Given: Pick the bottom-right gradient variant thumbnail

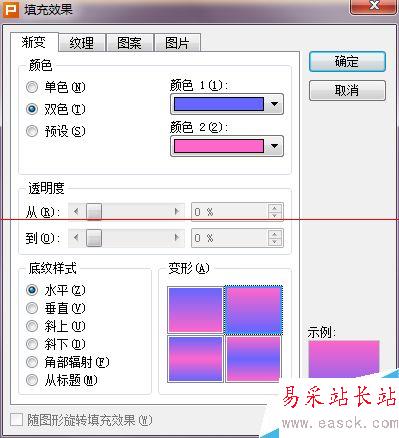Looking at the screenshot, I should coord(254,359).
